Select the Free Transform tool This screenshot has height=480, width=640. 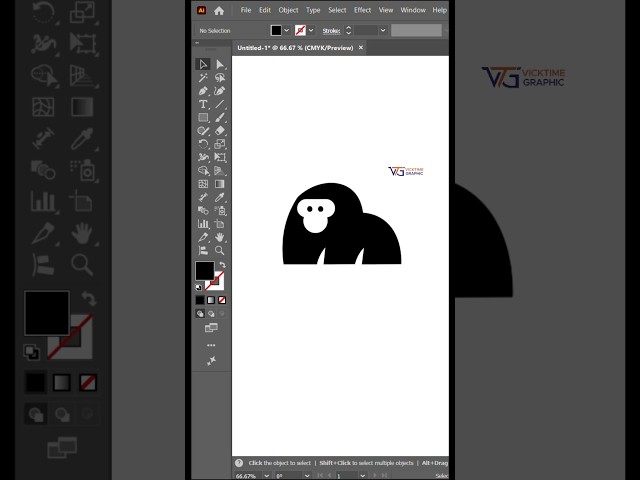click(220, 157)
